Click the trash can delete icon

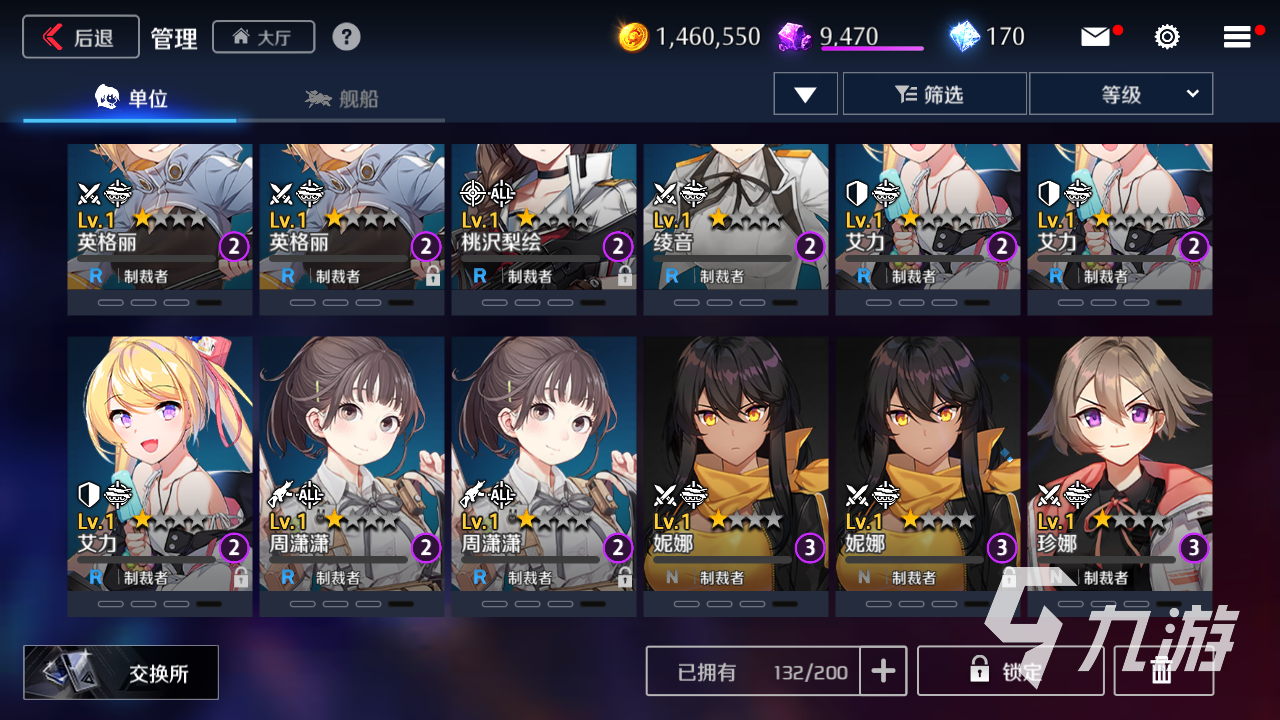tap(1163, 671)
